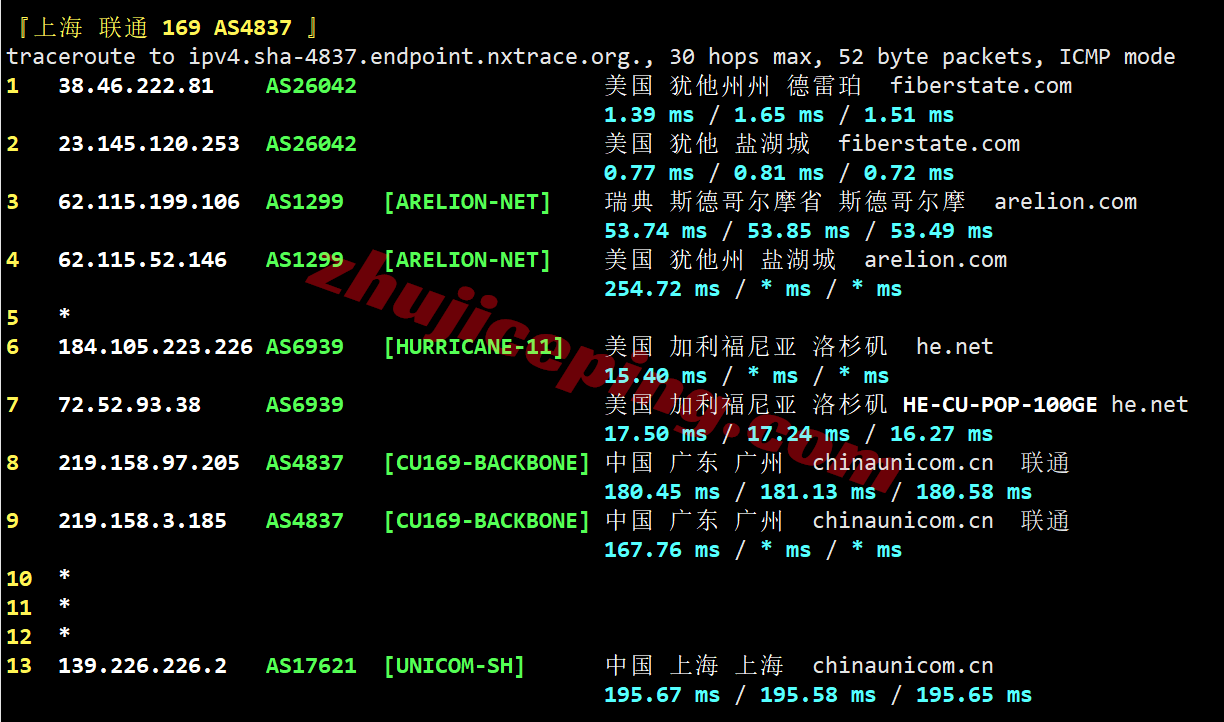Click AS26042 on hop 1 row
Viewport: 1224px width, 722px height.
(311, 86)
